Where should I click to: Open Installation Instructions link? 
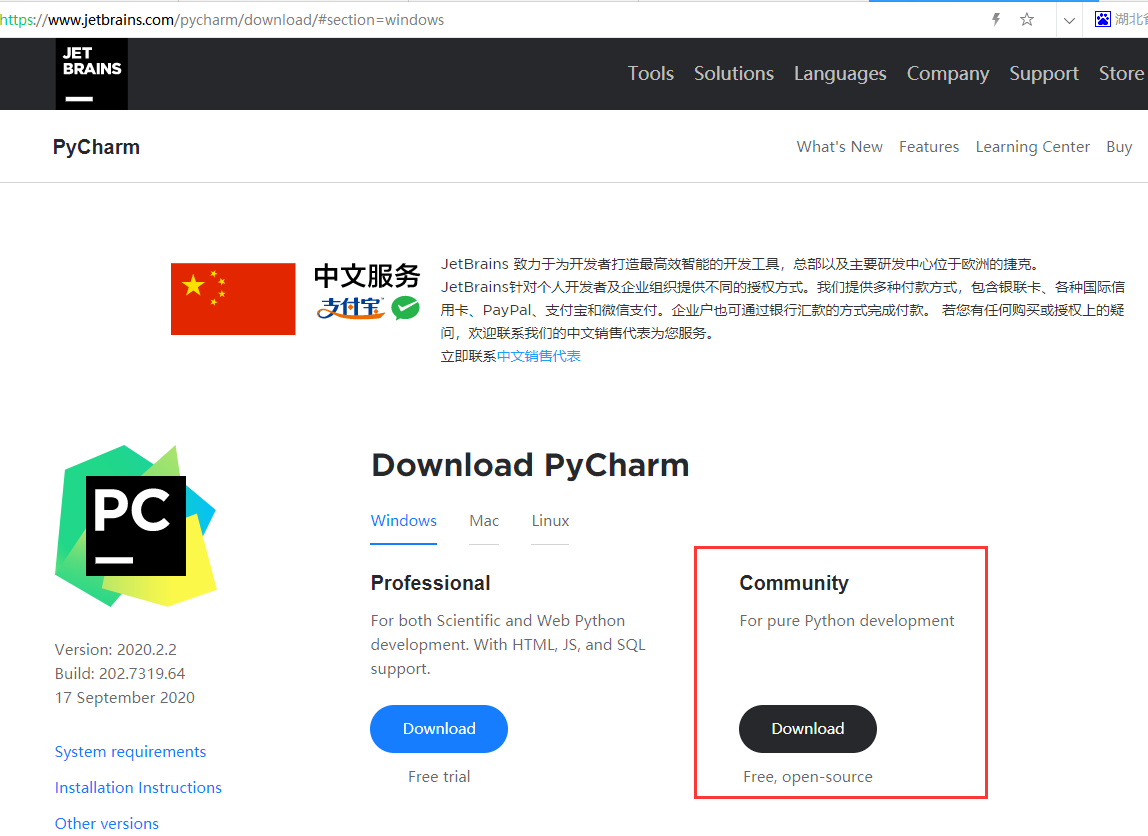click(x=138, y=788)
